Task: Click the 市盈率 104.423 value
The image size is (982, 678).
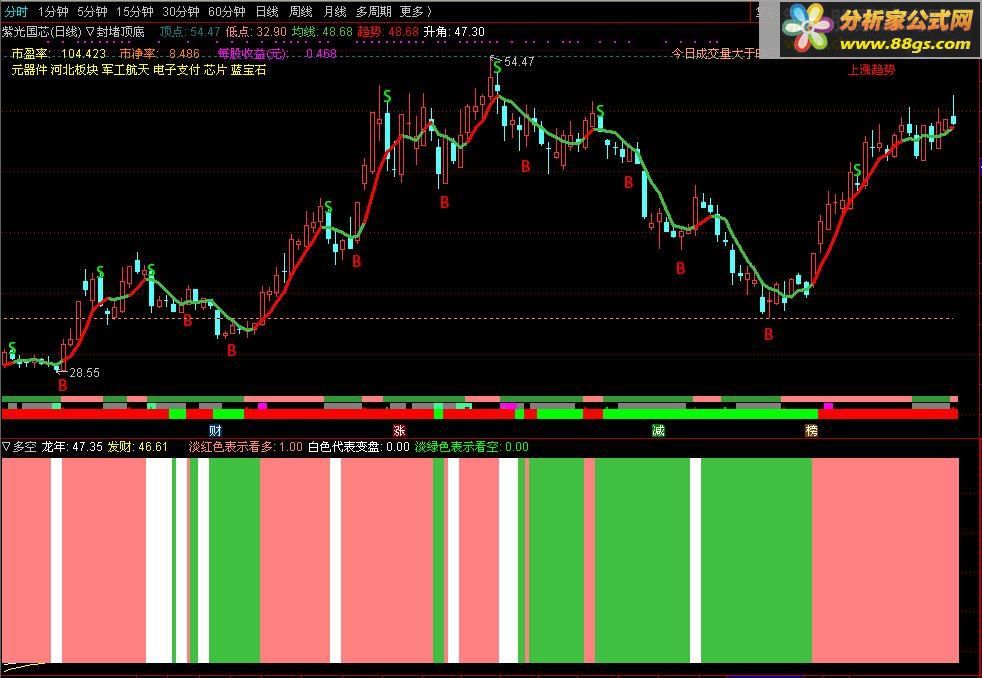Action: [x=83, y=54]
